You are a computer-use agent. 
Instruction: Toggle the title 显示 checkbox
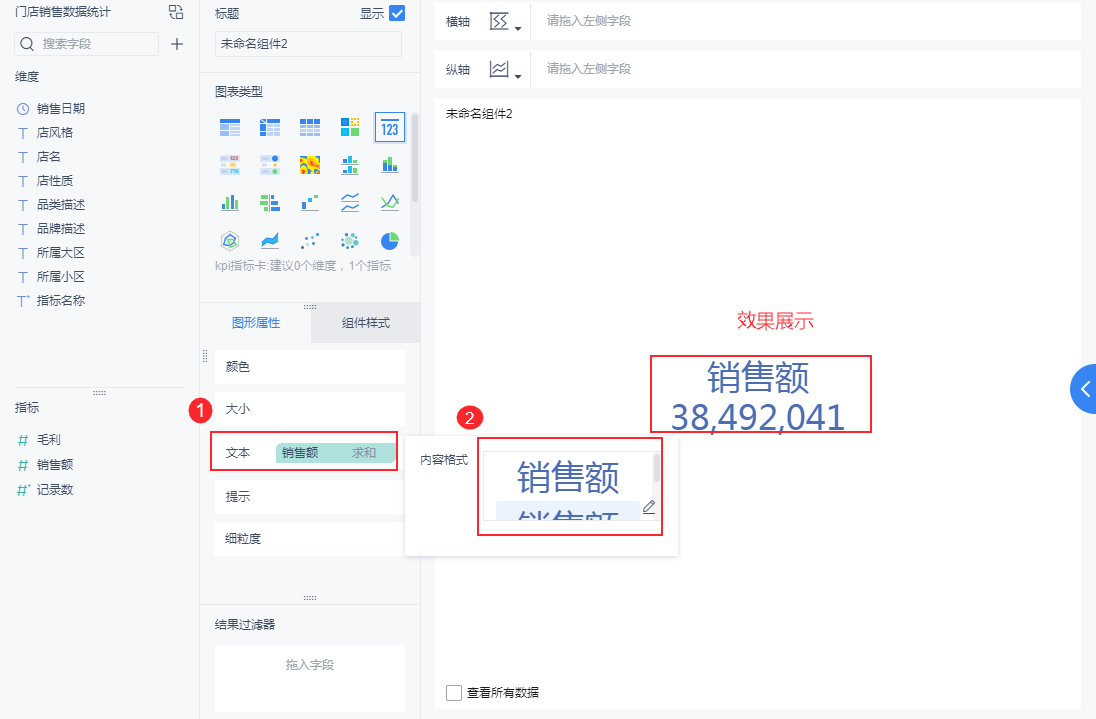[397, 13]
